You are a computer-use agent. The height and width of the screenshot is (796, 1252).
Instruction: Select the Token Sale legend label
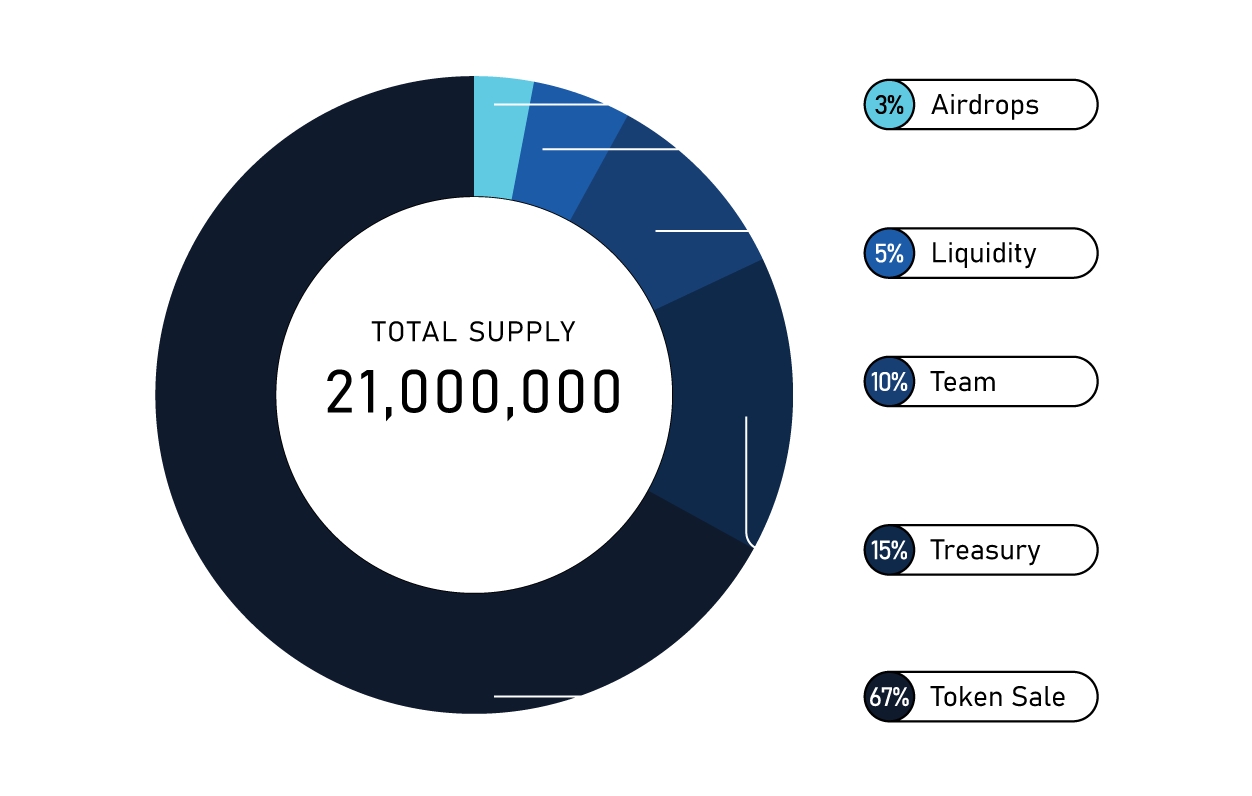click(997, 697)
